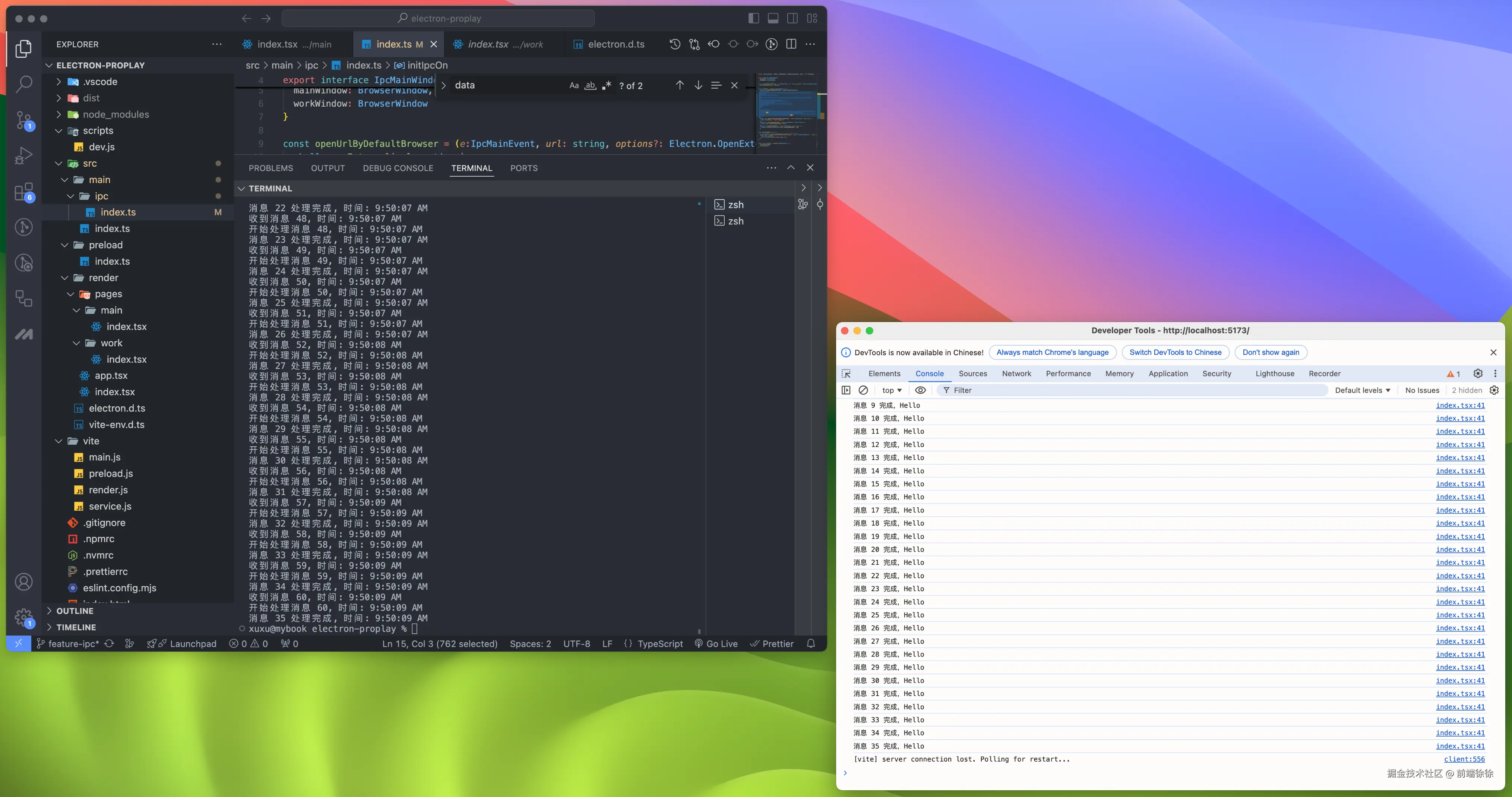The width and height of the screenshot is (1512, 797).
Task: Toggle Use Regular Expression in find widget
Action: coord(606,85)
